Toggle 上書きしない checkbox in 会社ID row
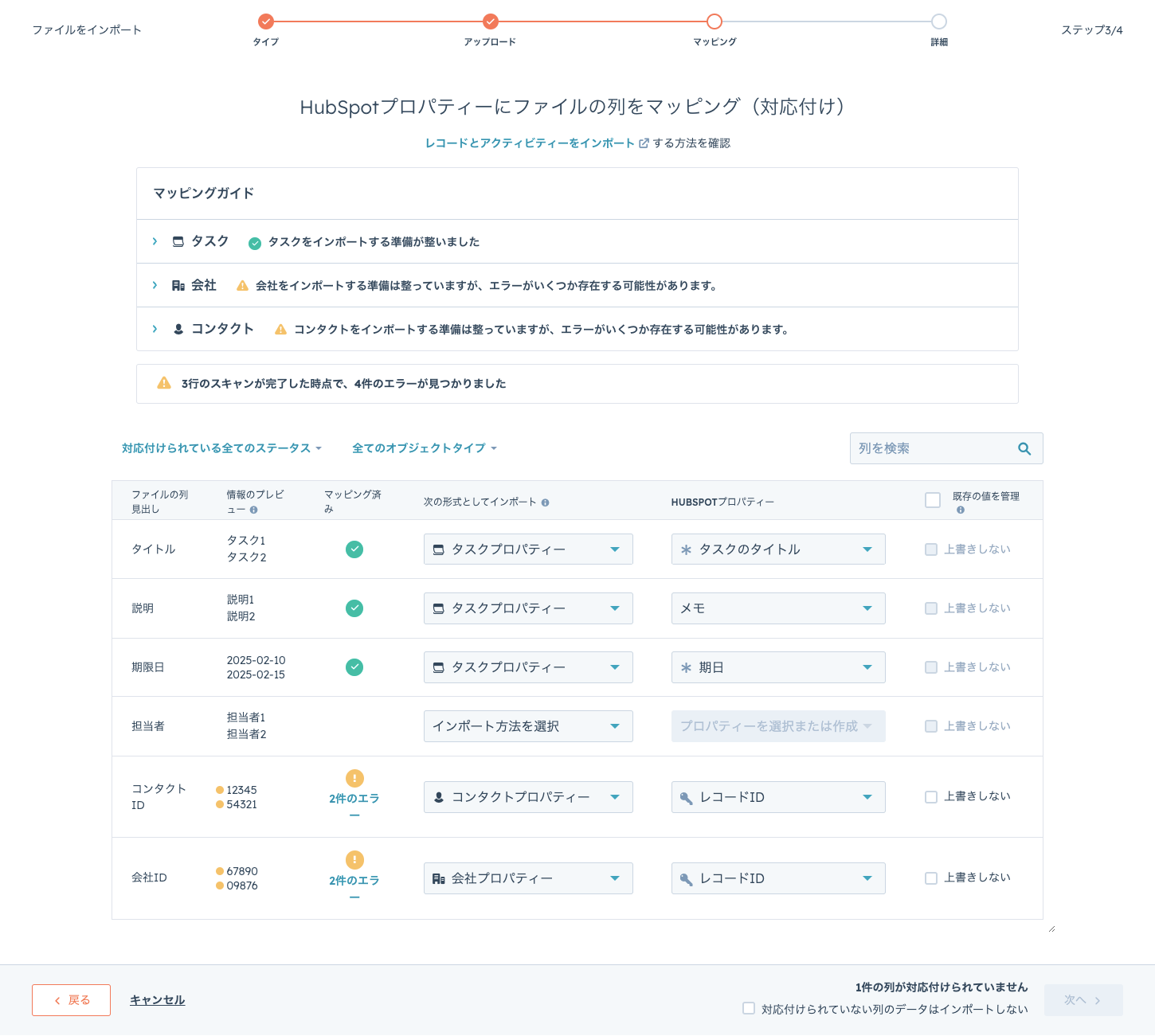The image size is (1155, 1036). coord(931,878)
